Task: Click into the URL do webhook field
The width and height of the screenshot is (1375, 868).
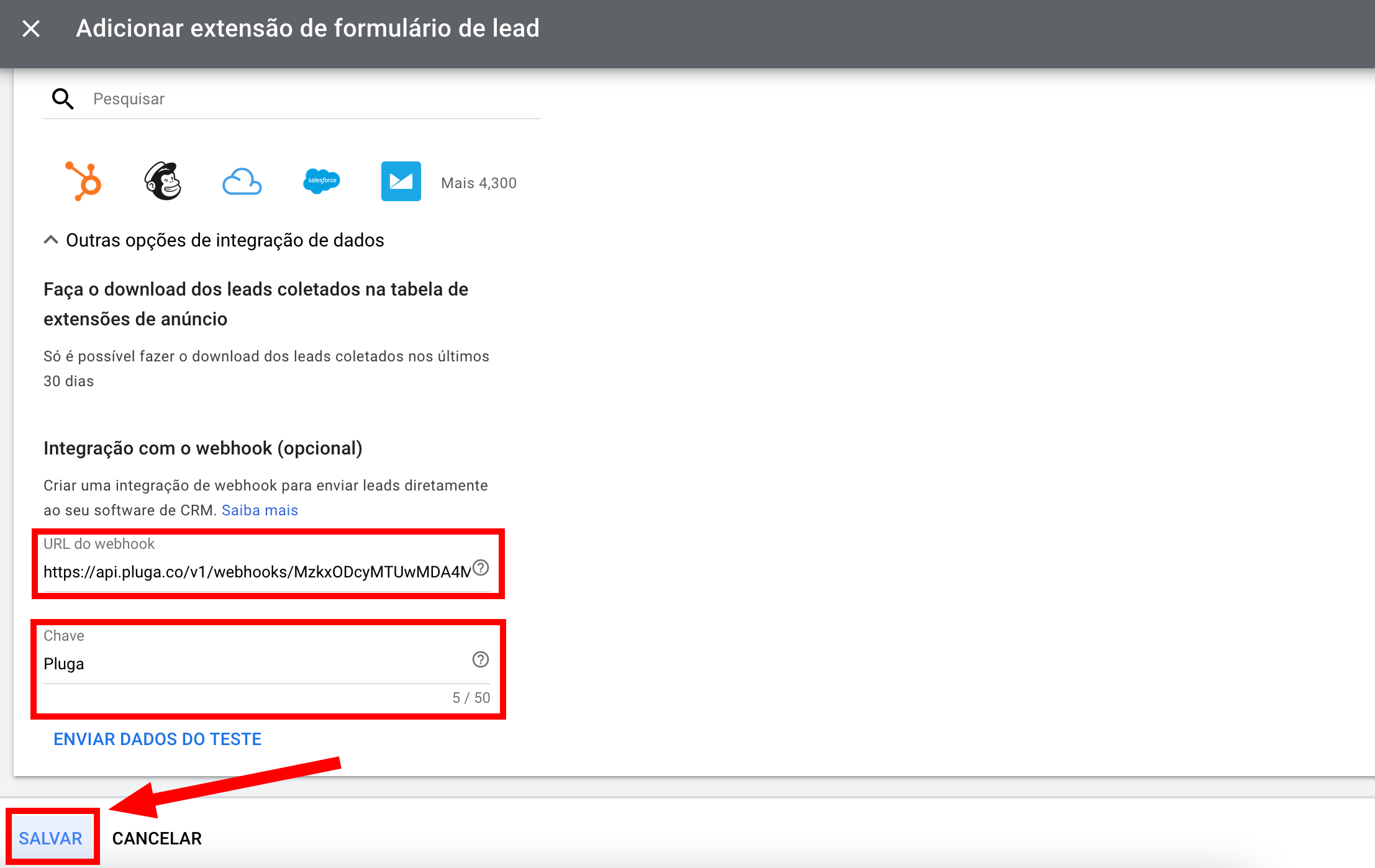Action: tap(255, 572)
